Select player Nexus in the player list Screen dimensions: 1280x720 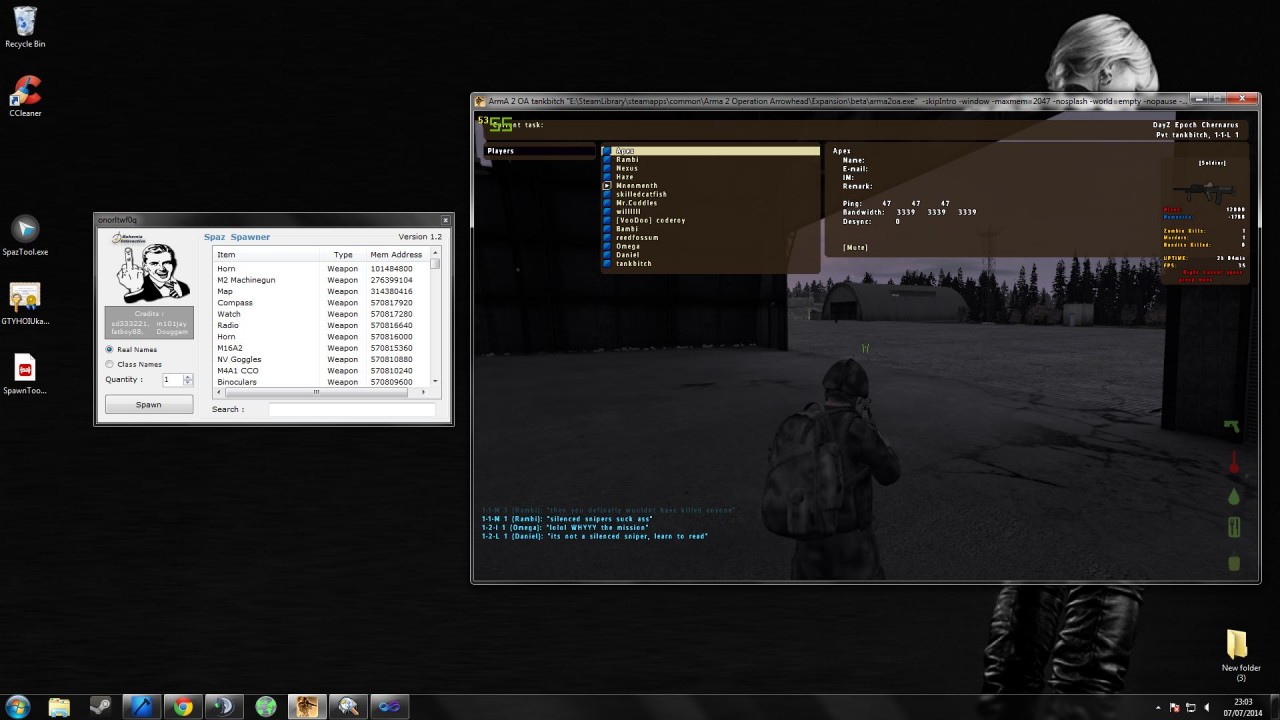711,168
